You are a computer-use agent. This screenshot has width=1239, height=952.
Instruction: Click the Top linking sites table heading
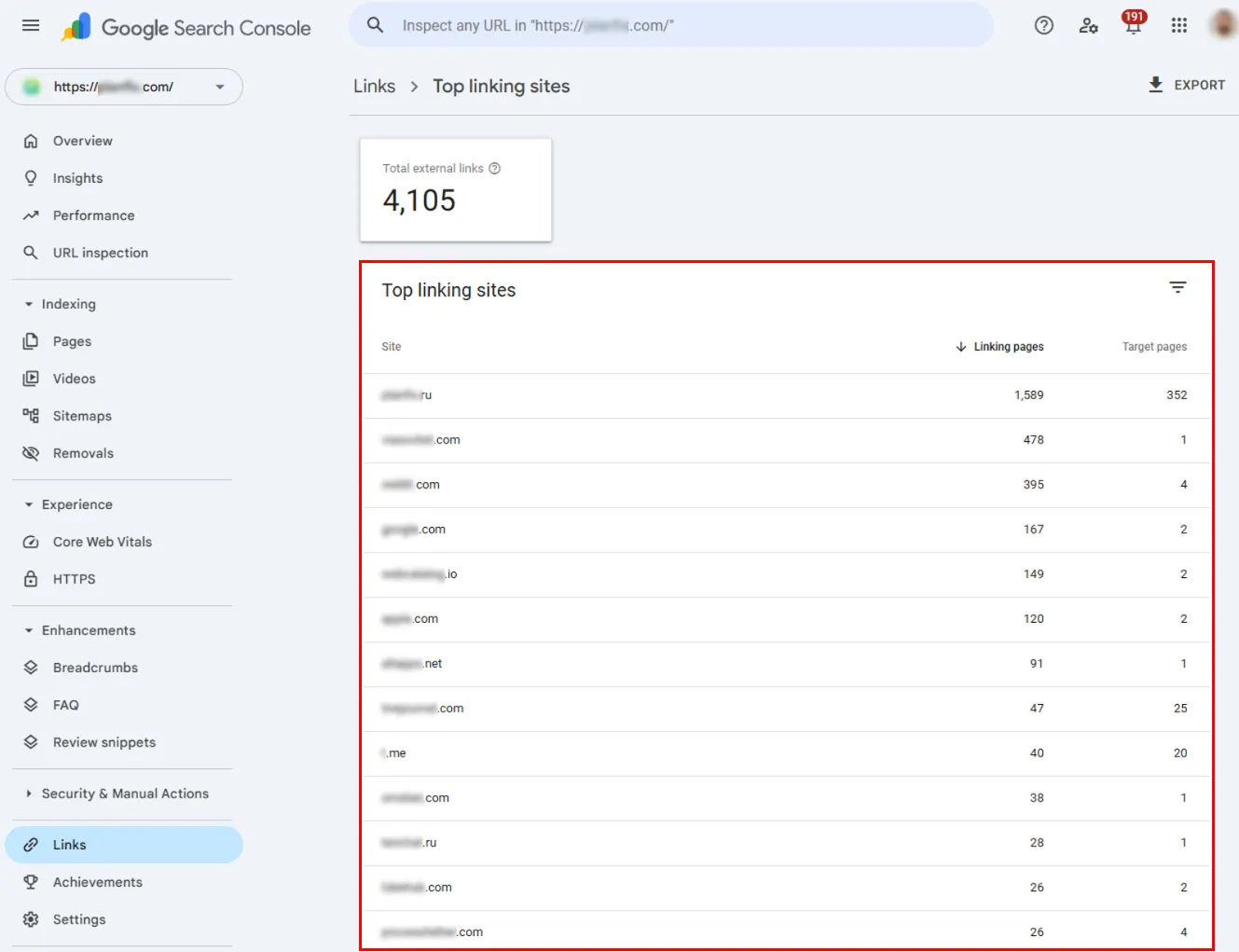pos(448,290)
